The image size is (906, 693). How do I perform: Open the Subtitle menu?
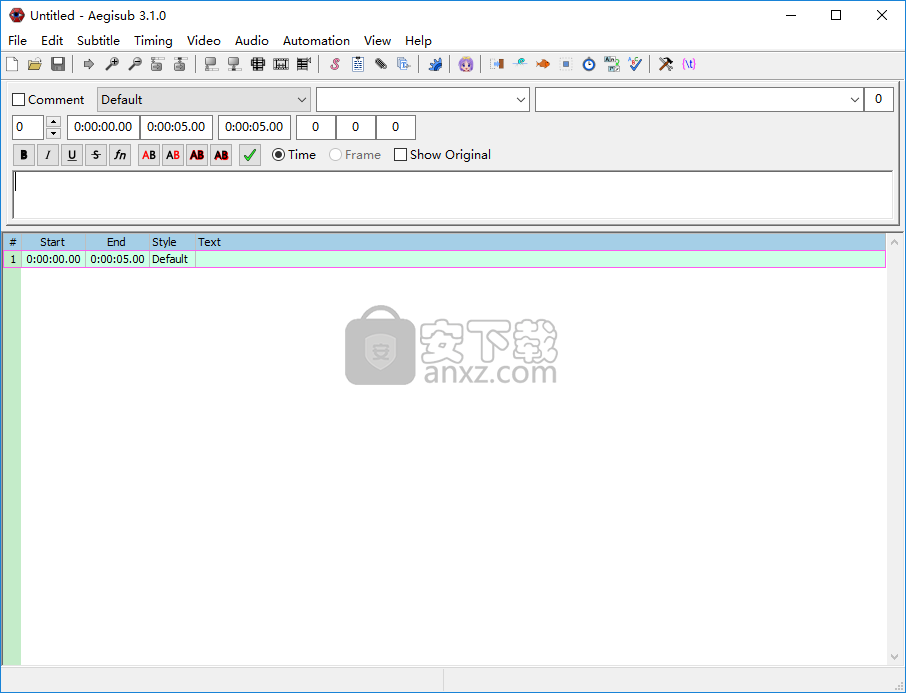(98, 40)
